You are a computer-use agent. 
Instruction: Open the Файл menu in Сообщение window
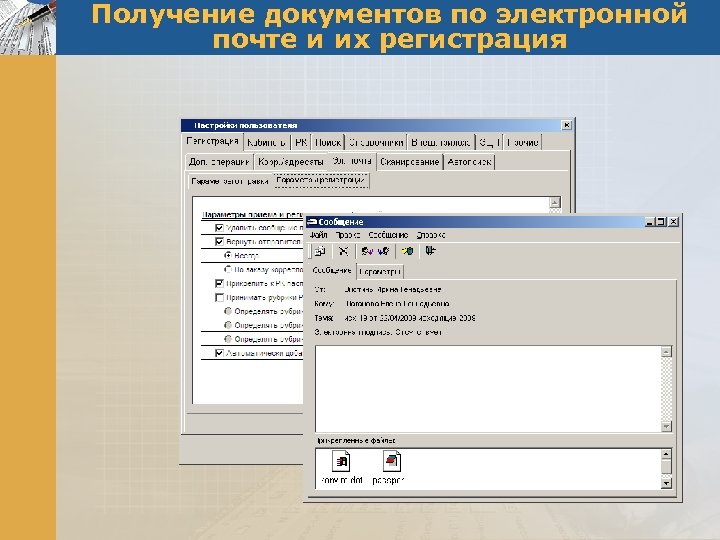(x=318, y=235)
